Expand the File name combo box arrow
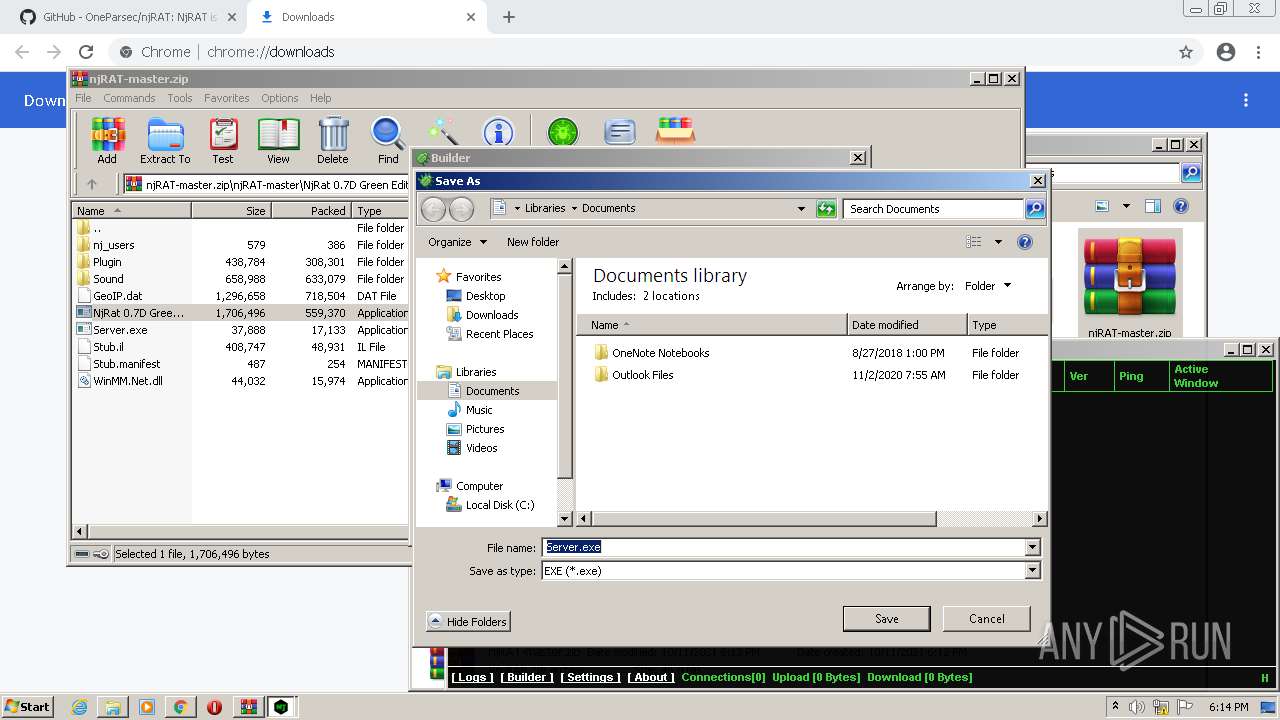The height and width of the screenshot is (720, 1280). coord(1032,547)
